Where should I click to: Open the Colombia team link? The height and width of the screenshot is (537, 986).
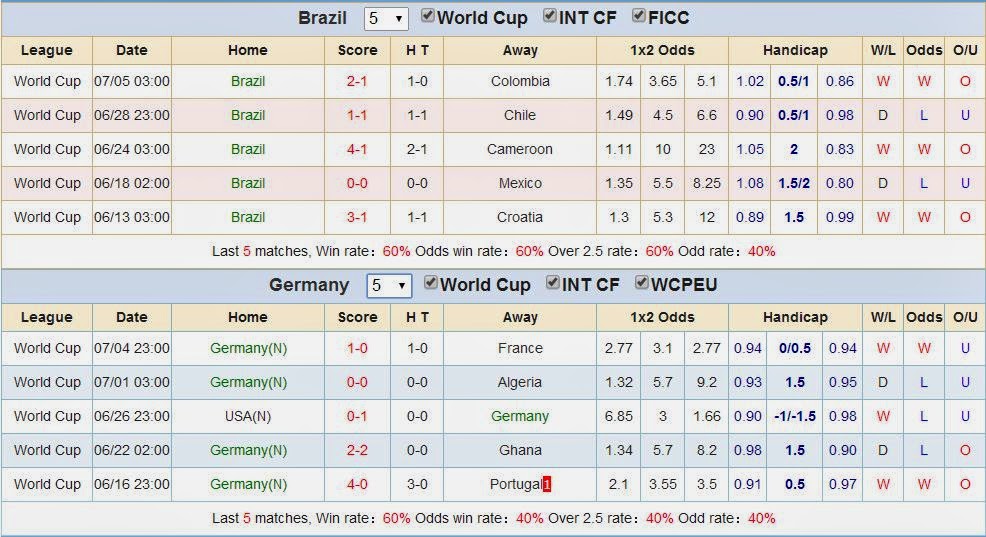tap(520, 81)
